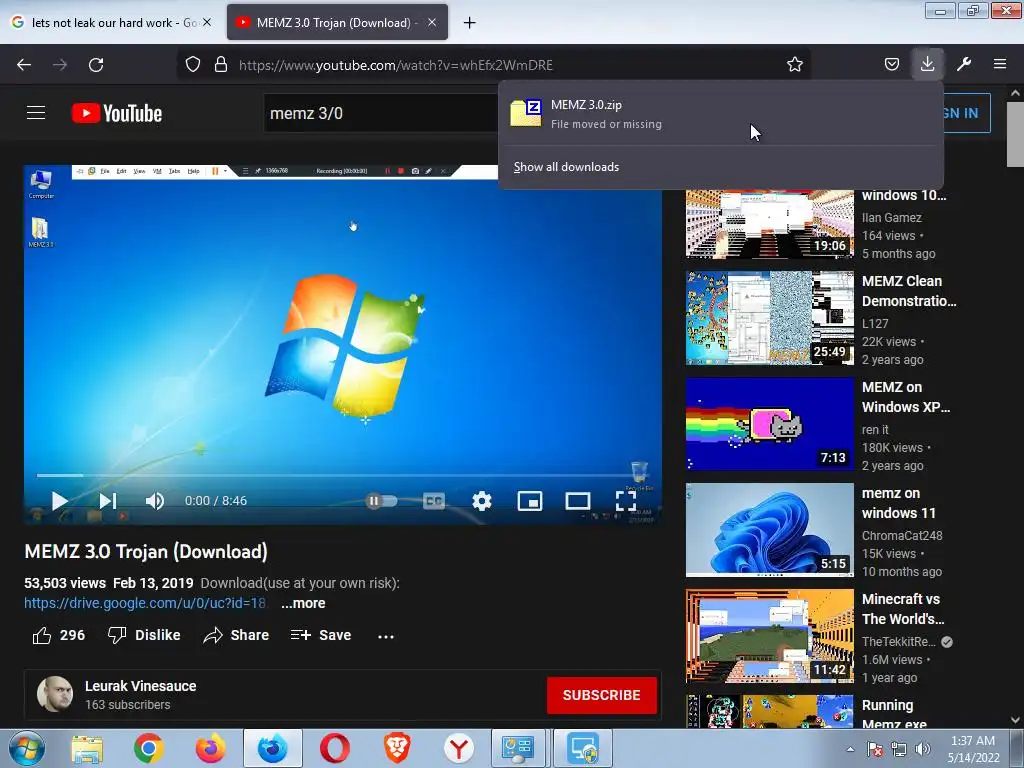This screenshot has height=768, width=1024.
Task: Open the MEMZ 3.0.zip download entry
Action: 721,114
